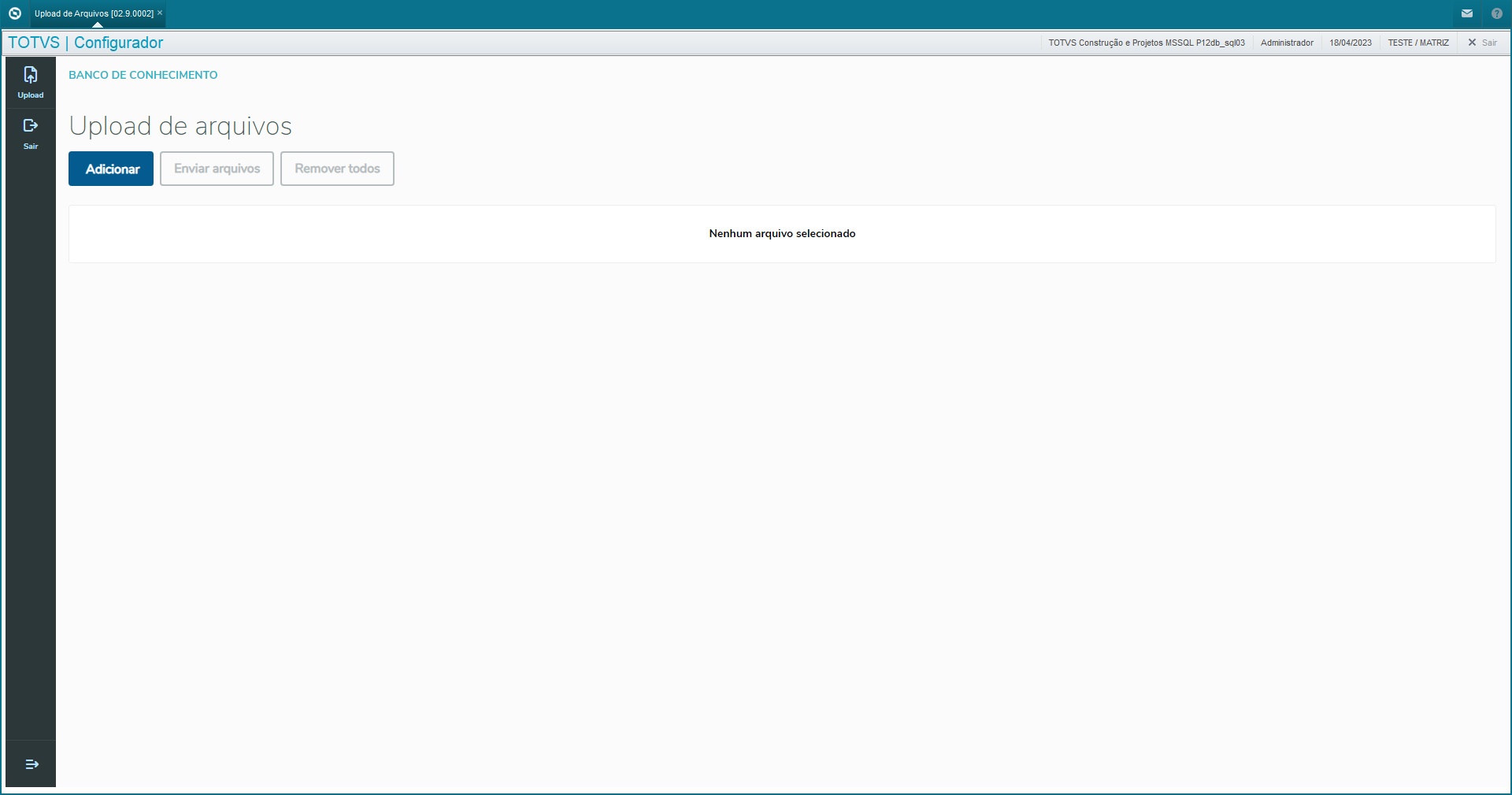The height and width of the screenshot is (795, 1512).
Task: Click the Nenhum arquivo selecionado message
Action: pos(782,233)
